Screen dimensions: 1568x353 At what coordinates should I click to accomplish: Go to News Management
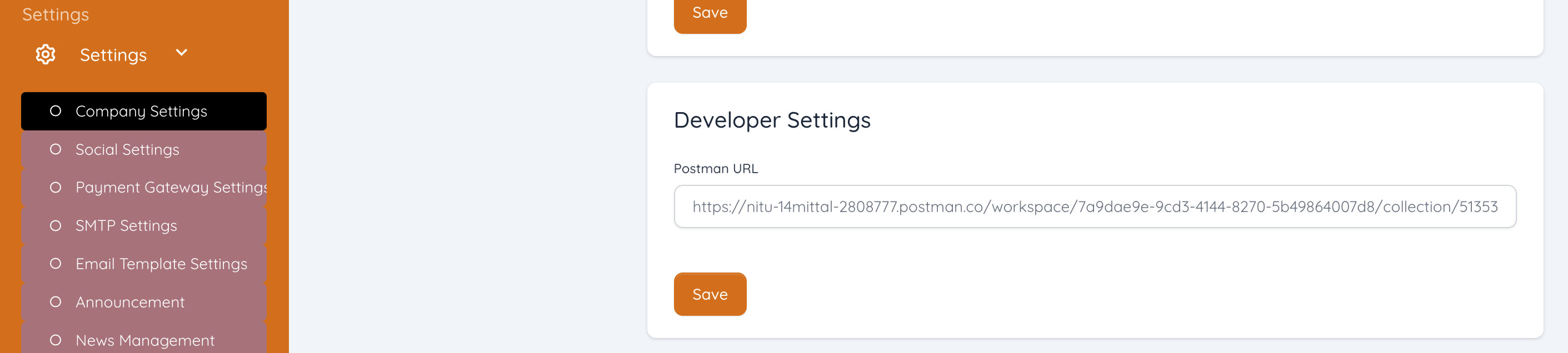click(x=145, y=340)
